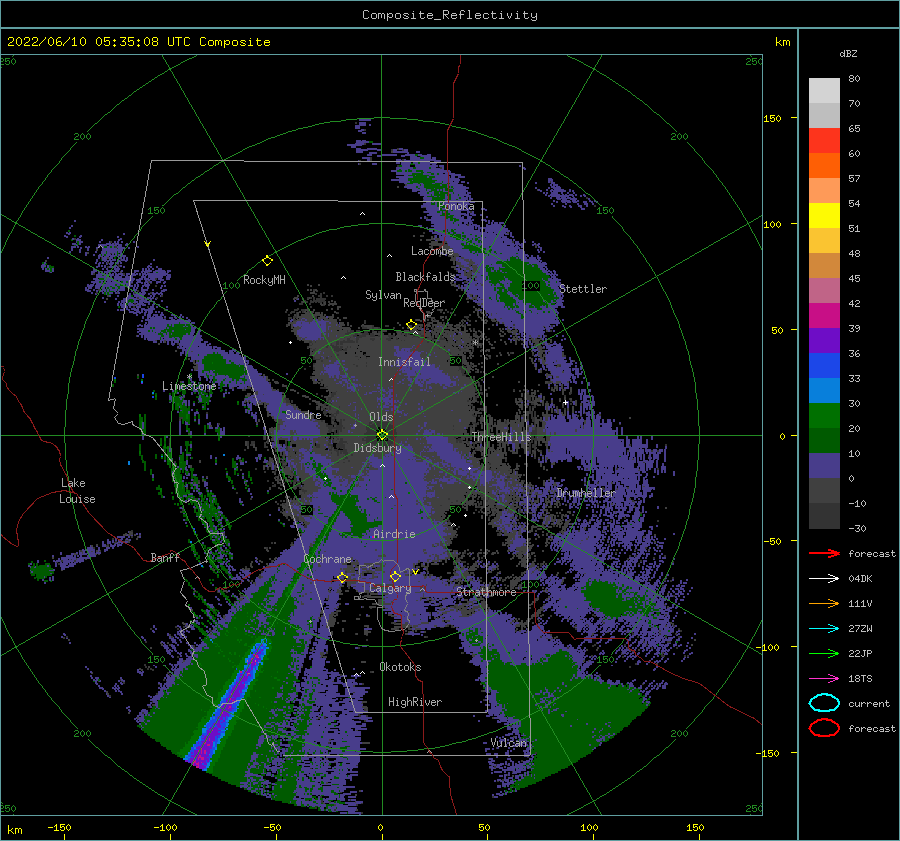Click the dBZ legend heading
The height and width of the screenshot is (841, 900).
(x=848, y=53)
